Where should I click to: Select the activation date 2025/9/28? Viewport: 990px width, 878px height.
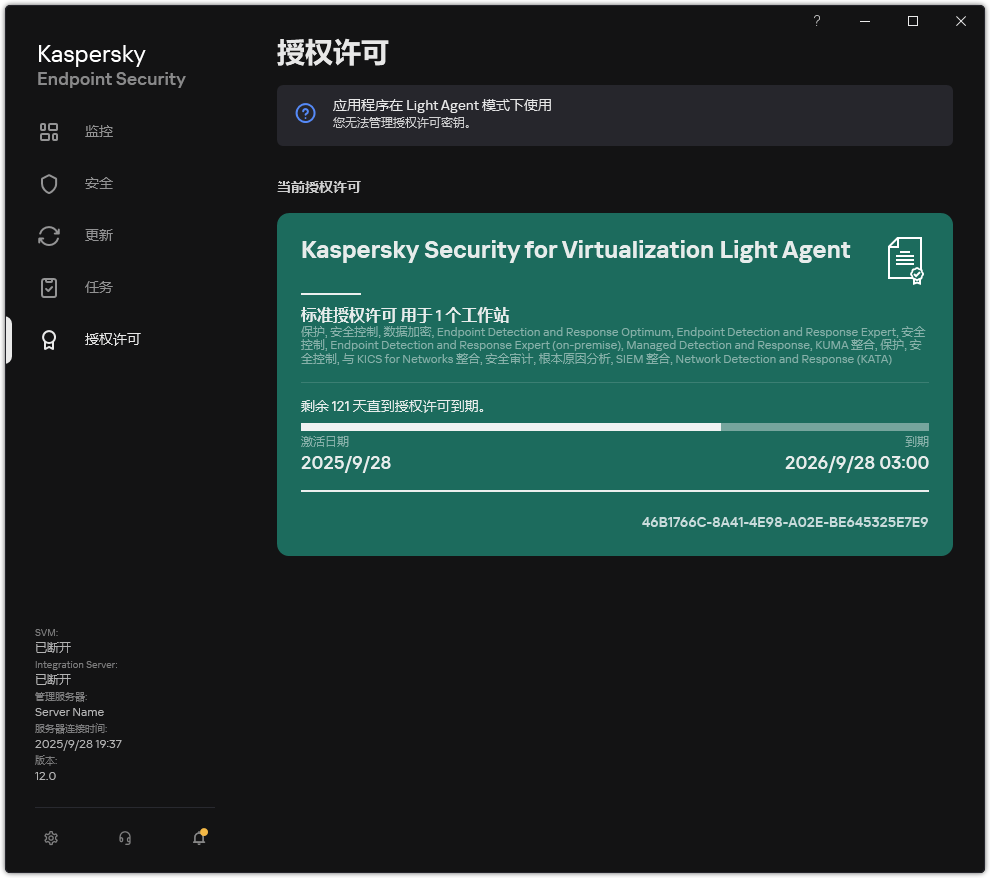pos(345,462)
